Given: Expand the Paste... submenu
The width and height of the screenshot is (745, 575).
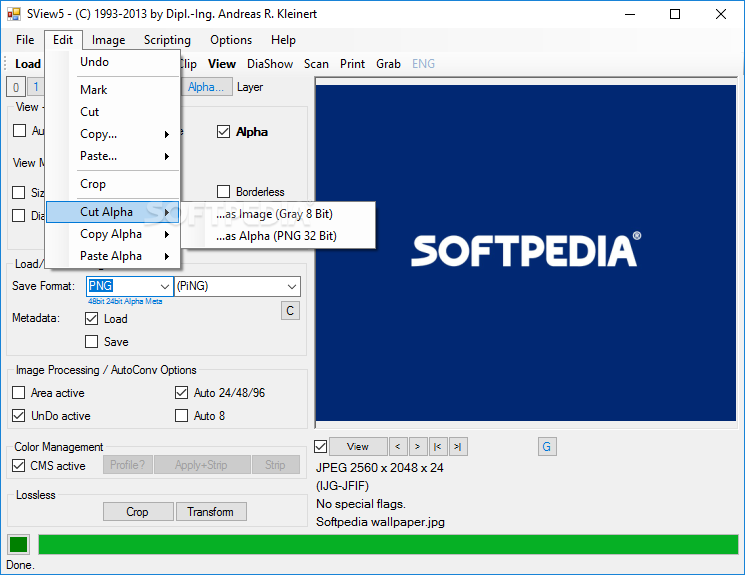Looking at the screenshot, I should (x=113, y=156).
